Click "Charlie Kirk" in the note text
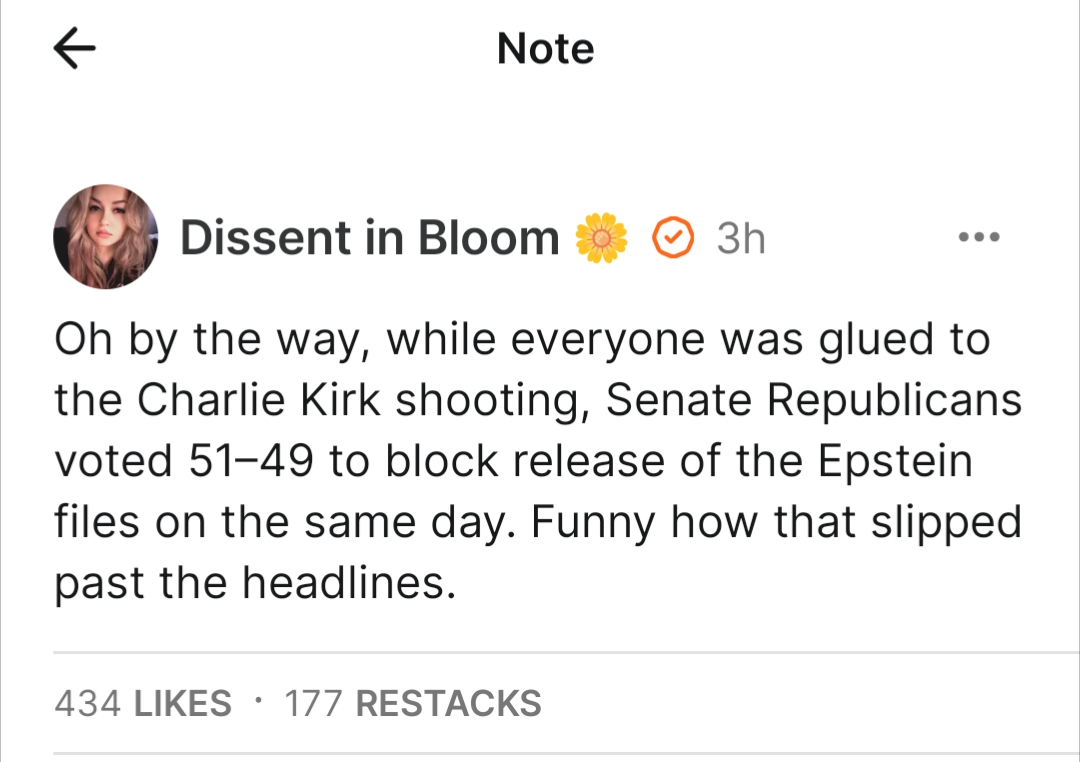Image resolution: width=1080 pixels, height=762 pixels. click(260, 401)
